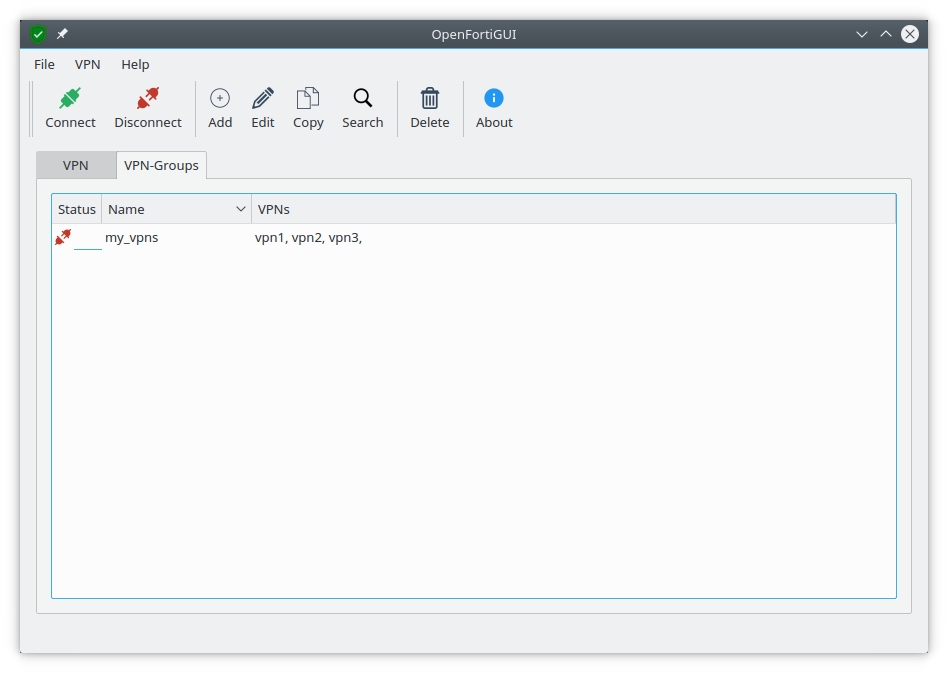The image size is (948, 673).
Task: Click the green Connect plug icon
Action: pyautogui.click(x=70, y=98)
